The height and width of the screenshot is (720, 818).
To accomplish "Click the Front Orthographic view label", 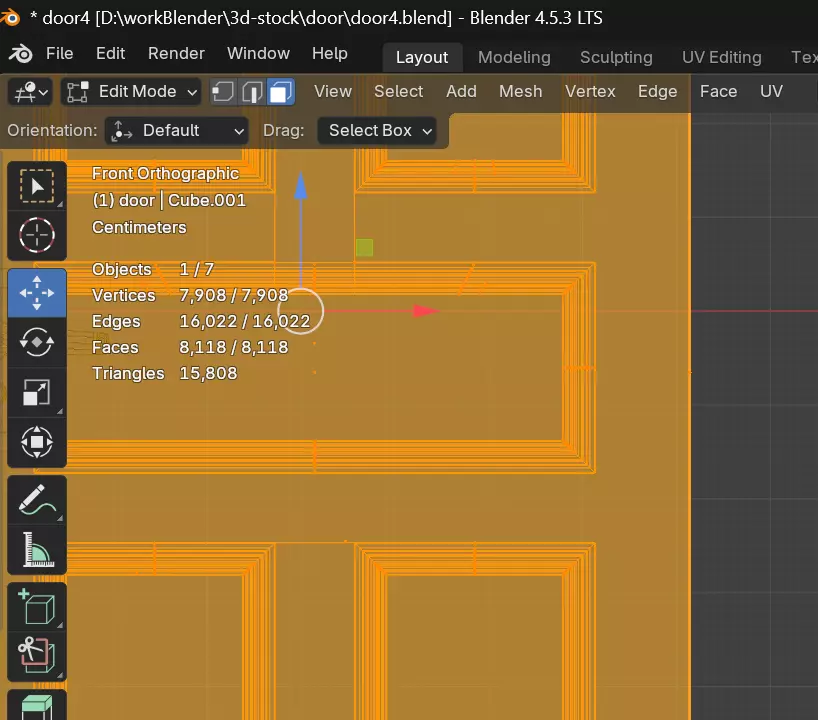I will pos(165,174).
